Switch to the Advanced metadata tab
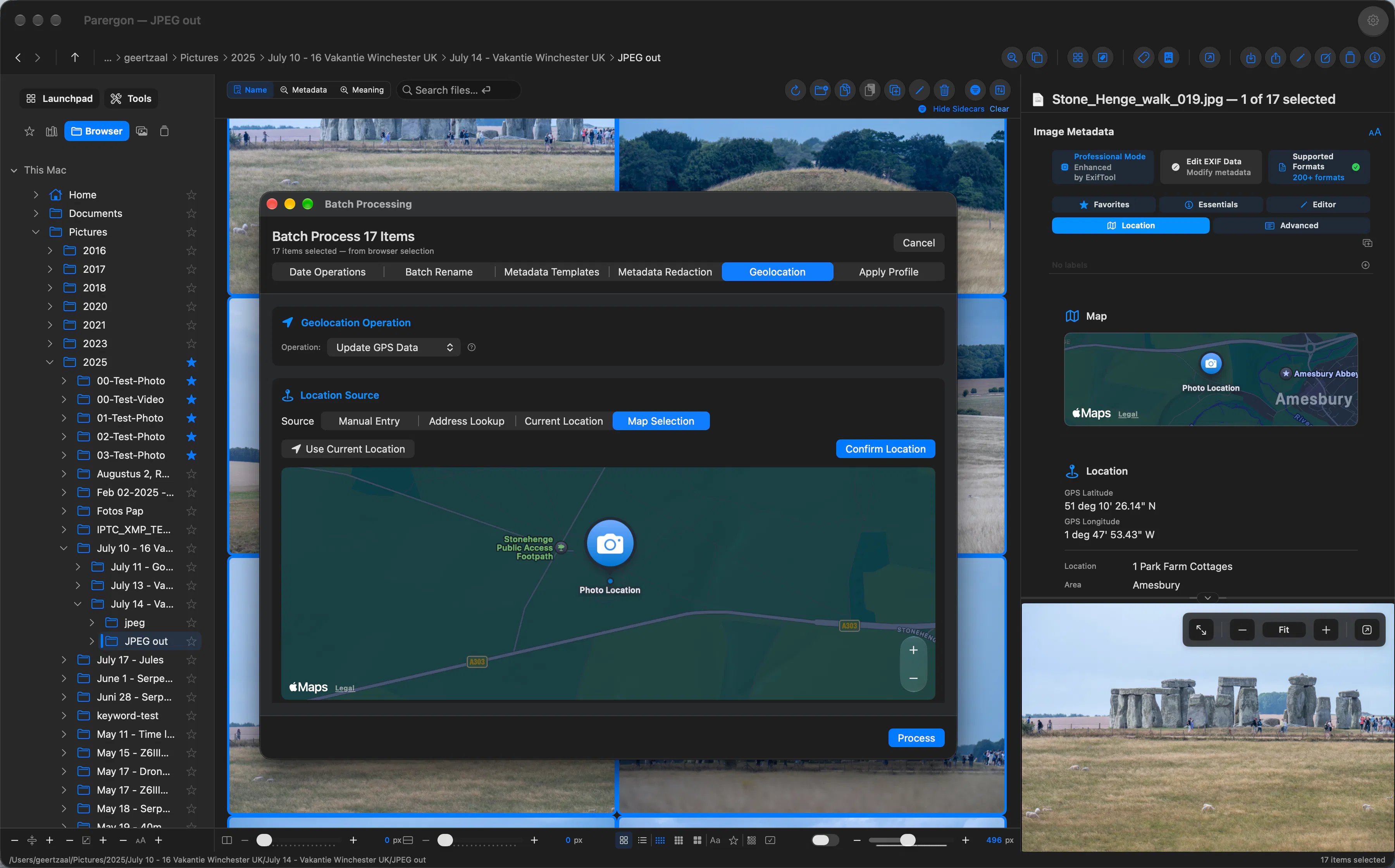Screen dimensions: 1395x868 (1291, 226)
